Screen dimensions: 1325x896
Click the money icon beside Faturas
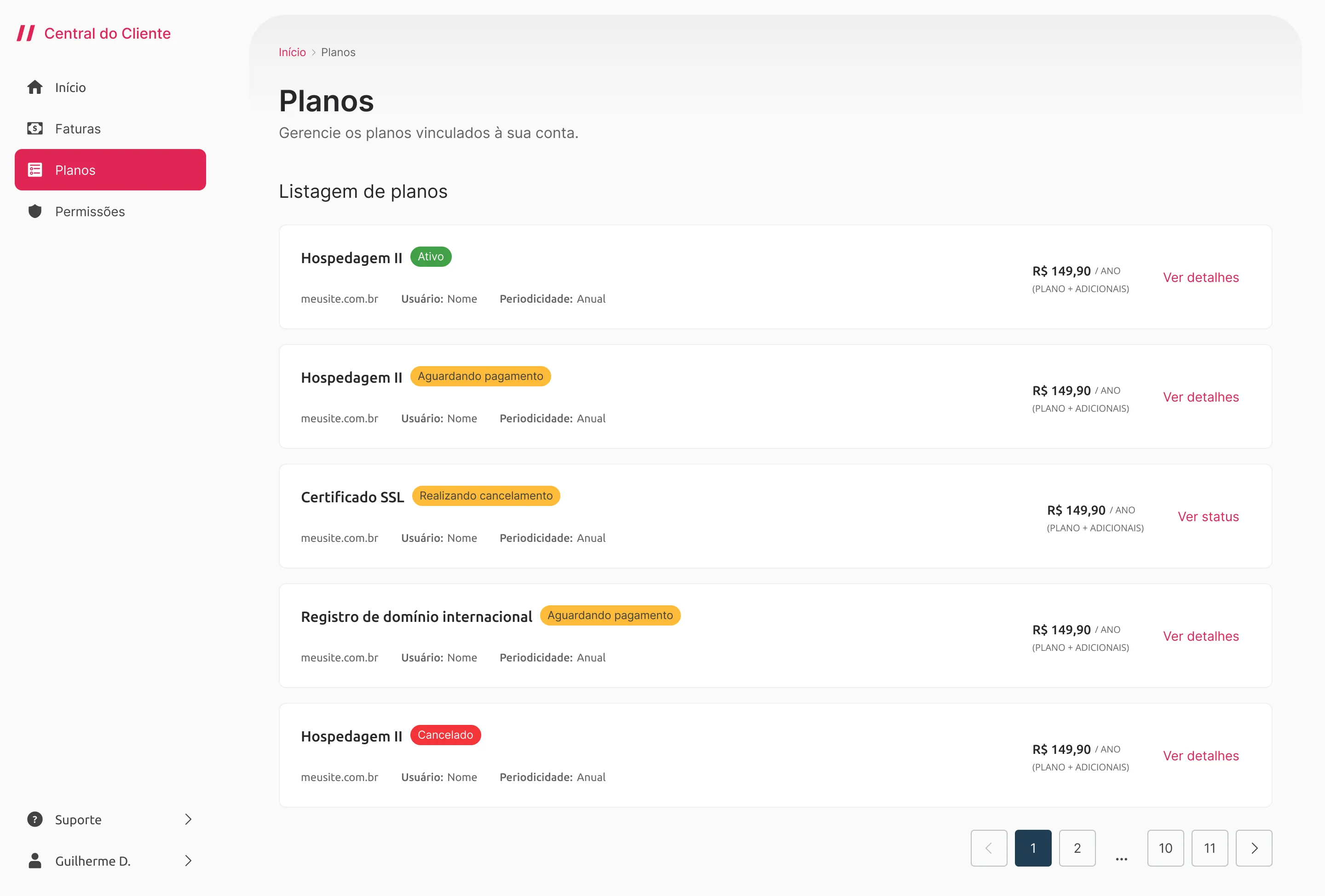35,128
